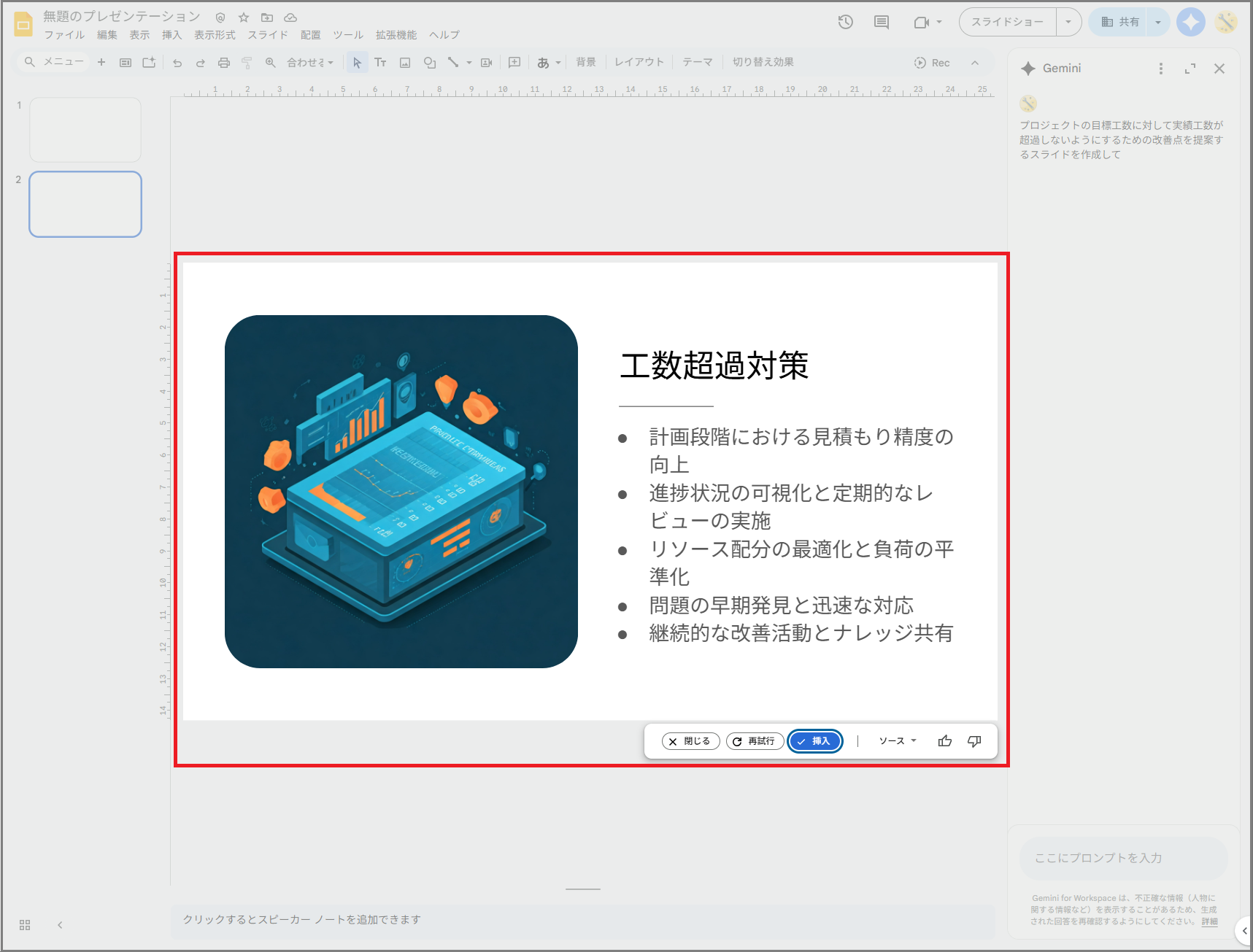Click the Gemini sparkle button in header
The width and height of the screenshot is (1253, 952).
coord(1191,22)
